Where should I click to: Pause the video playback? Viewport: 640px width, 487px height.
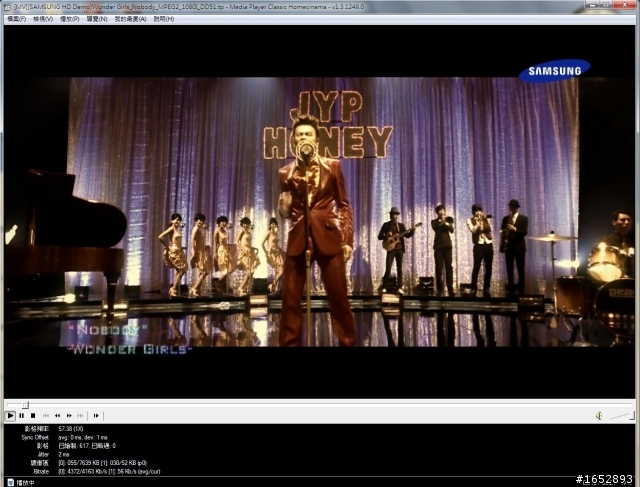(22, 416)
